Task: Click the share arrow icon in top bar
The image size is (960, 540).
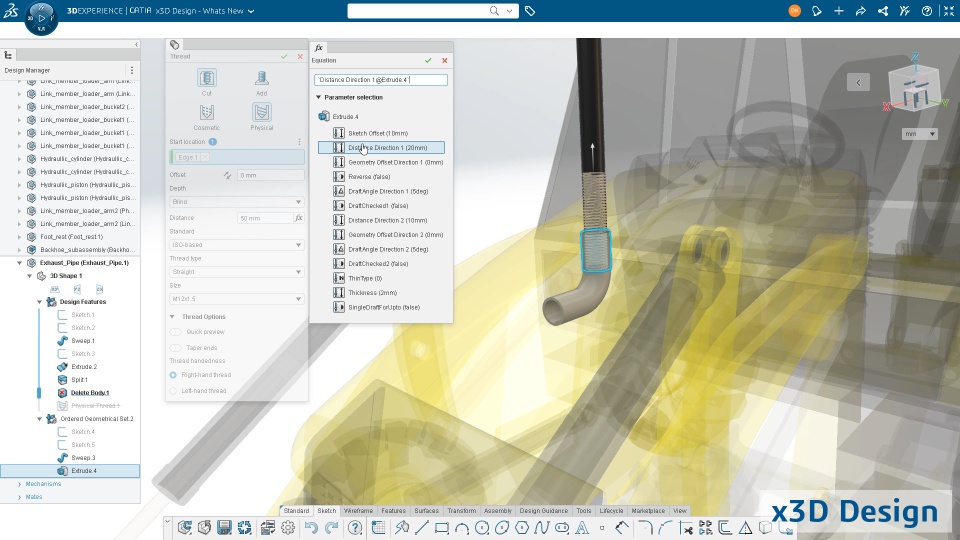Action: pos(861,11)
